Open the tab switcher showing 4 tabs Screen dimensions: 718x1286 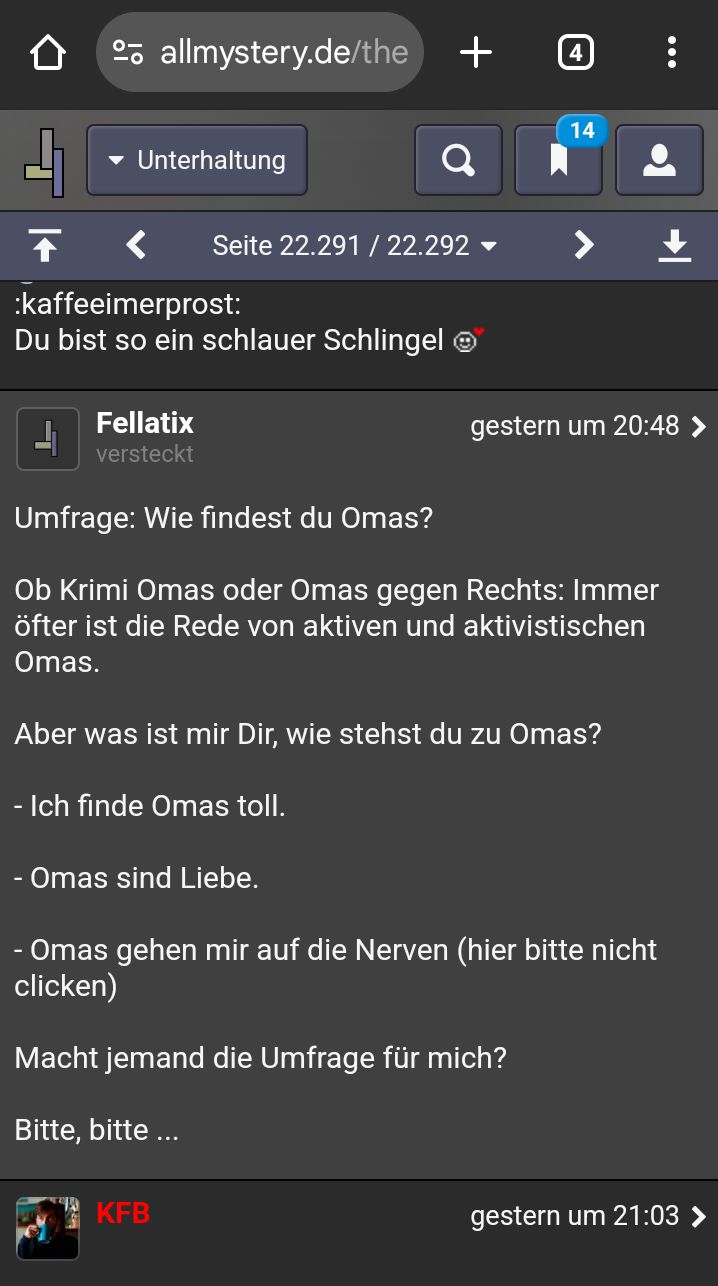click(x=575, y=53)
